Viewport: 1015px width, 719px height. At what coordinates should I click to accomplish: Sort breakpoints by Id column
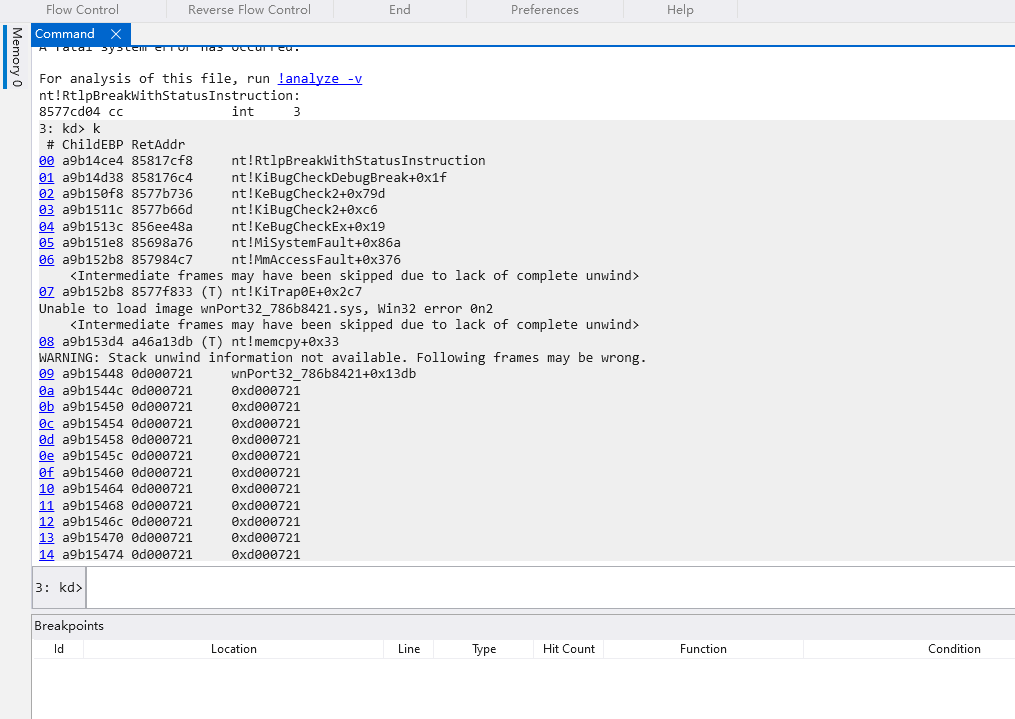coord(58,649)
